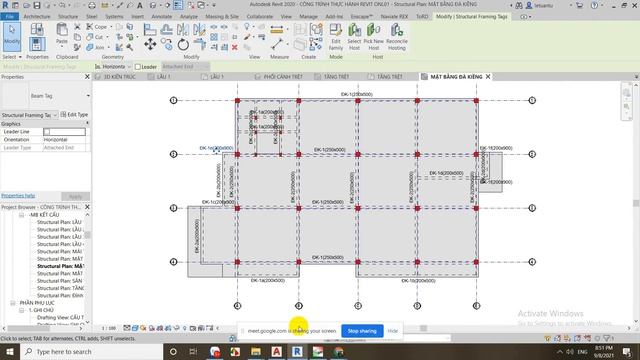640x360 pixels.
Task: Click the selection filter icon in status bar
Action: [607, 338]
